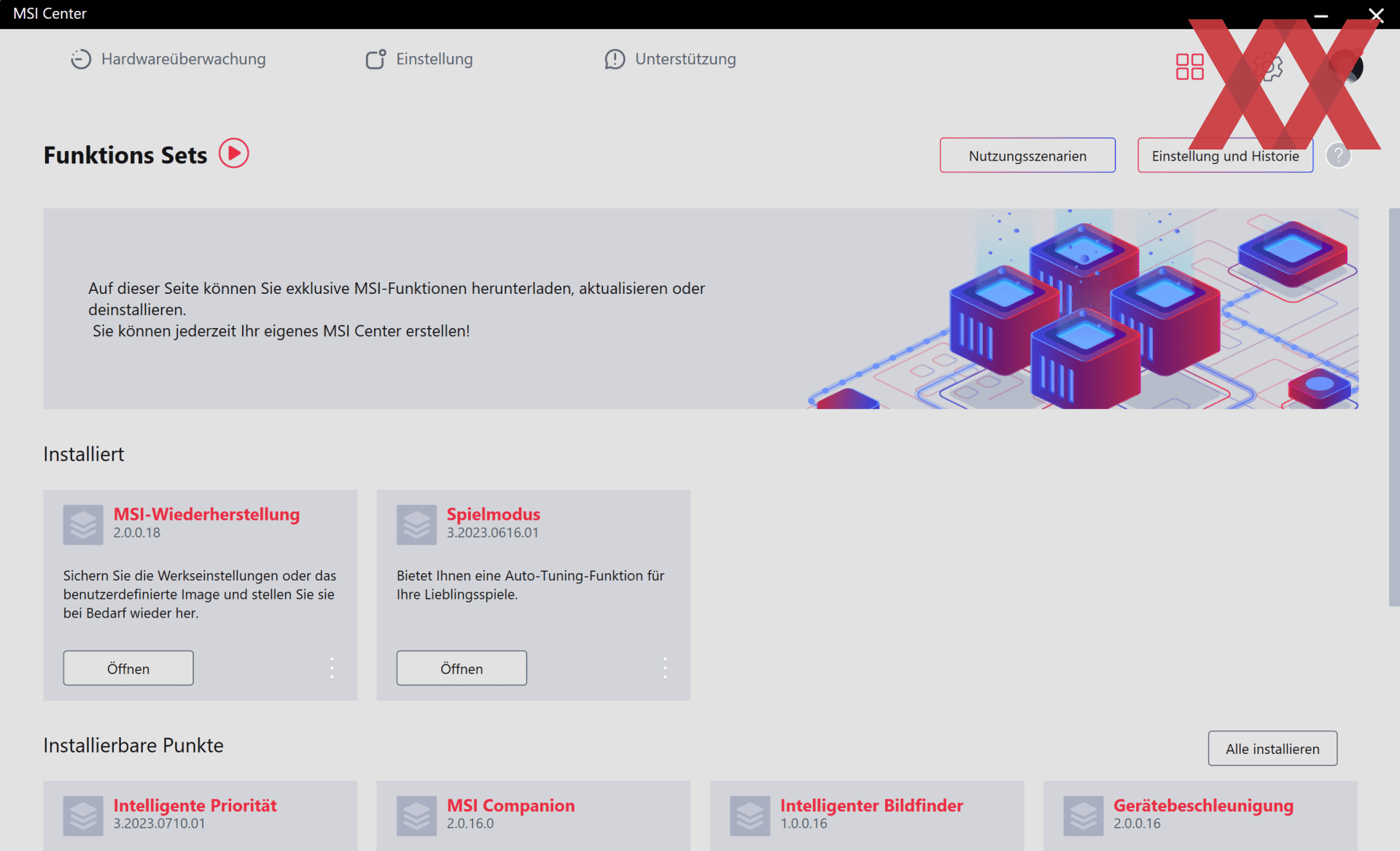Viewport: 1400px width, 851px height.
Task: Expand three-dot menu on MSI-Wiederherstellung card
Action: pos(332,668)
